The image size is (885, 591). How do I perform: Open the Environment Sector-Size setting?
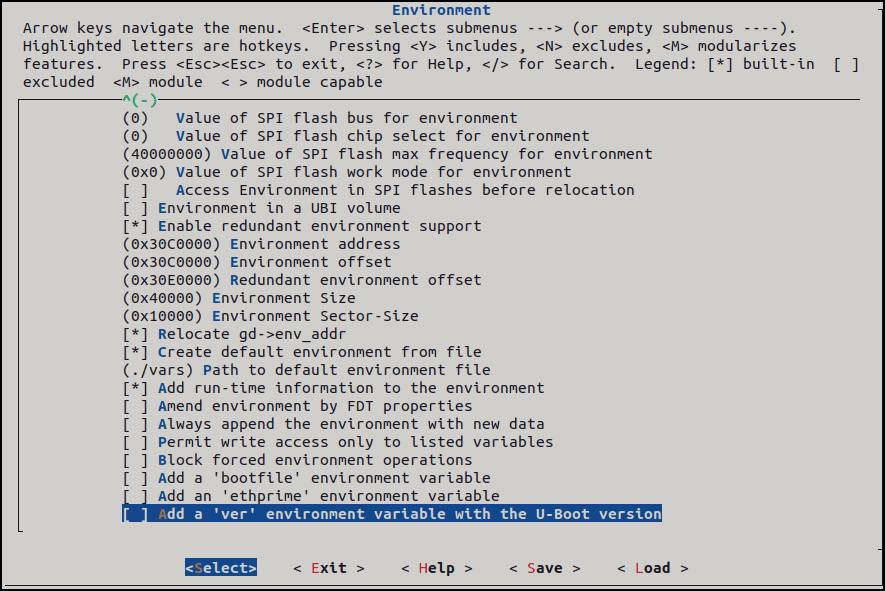(x=270, y=316)
